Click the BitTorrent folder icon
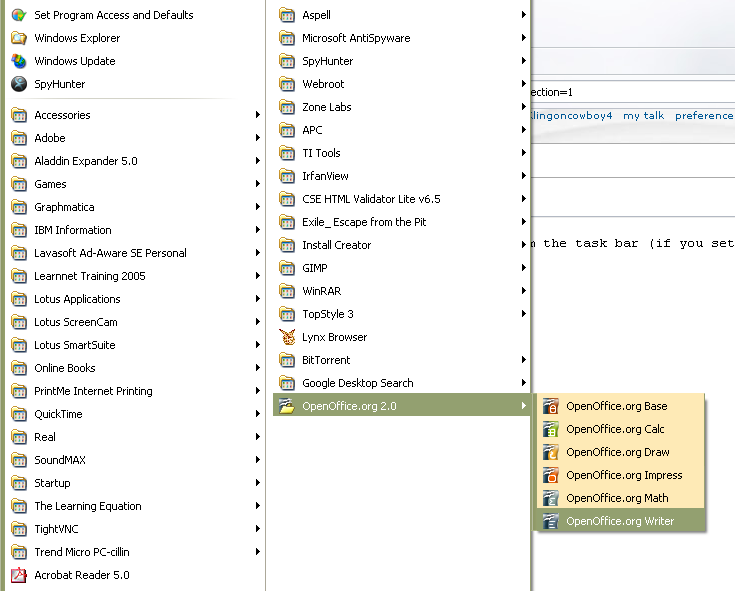 [x=287, y=360]
